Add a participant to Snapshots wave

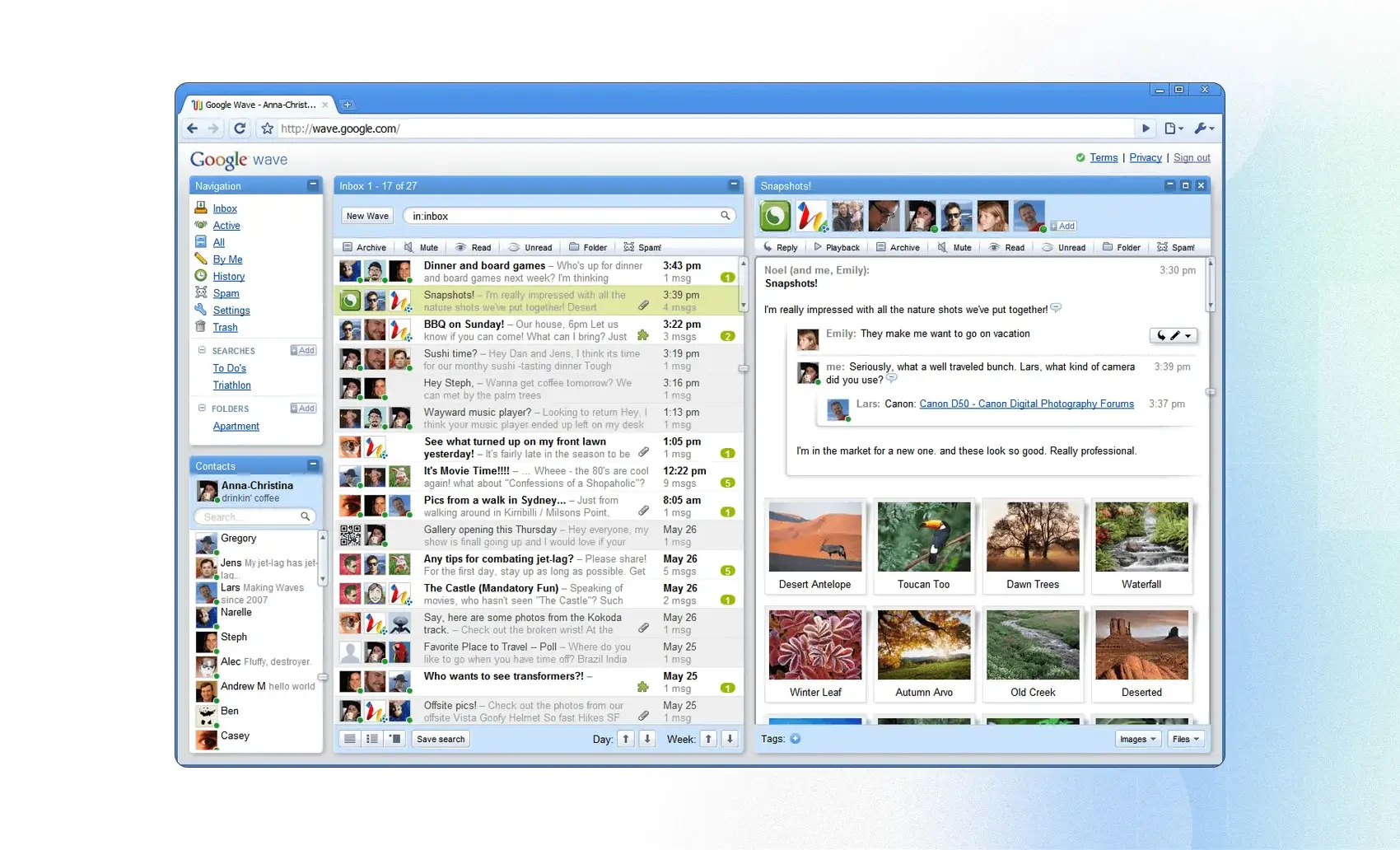(x=1063, y=226)
